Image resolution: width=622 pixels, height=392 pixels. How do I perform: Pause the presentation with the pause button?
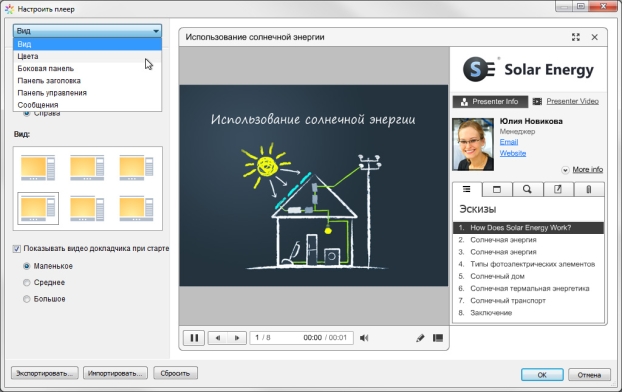click(x=194, y=338)
